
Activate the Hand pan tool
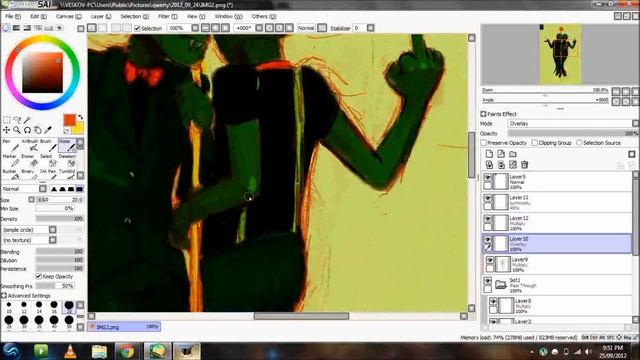click(x=38, y=130)
